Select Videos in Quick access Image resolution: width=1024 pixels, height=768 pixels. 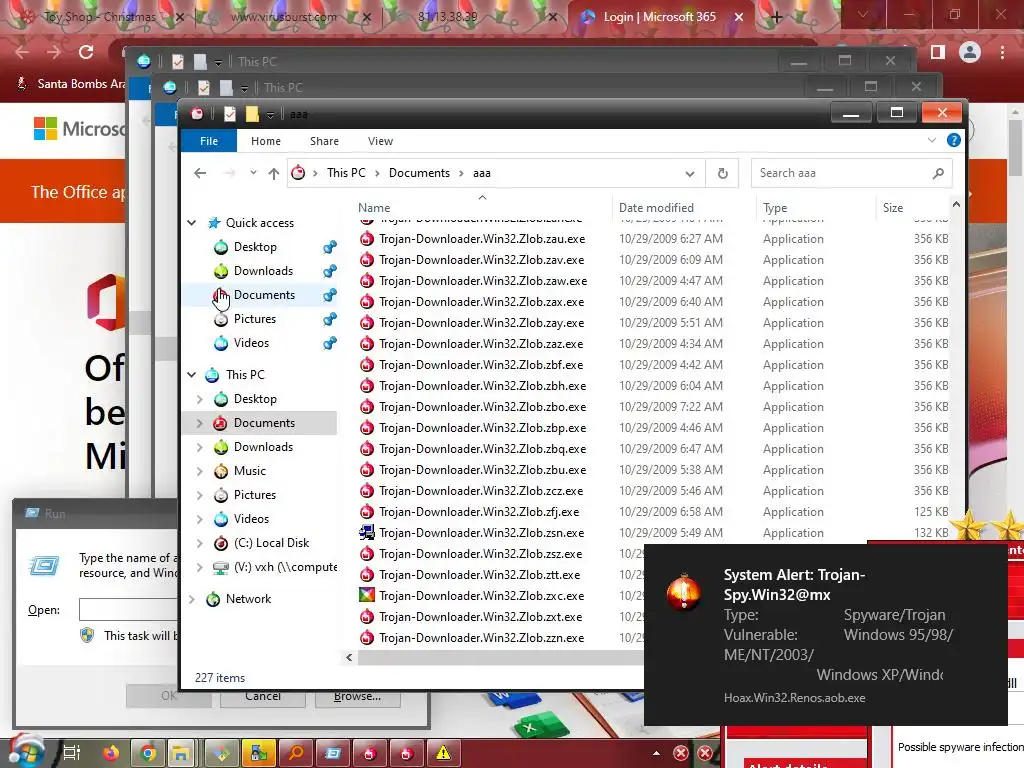tap(251, 343)
